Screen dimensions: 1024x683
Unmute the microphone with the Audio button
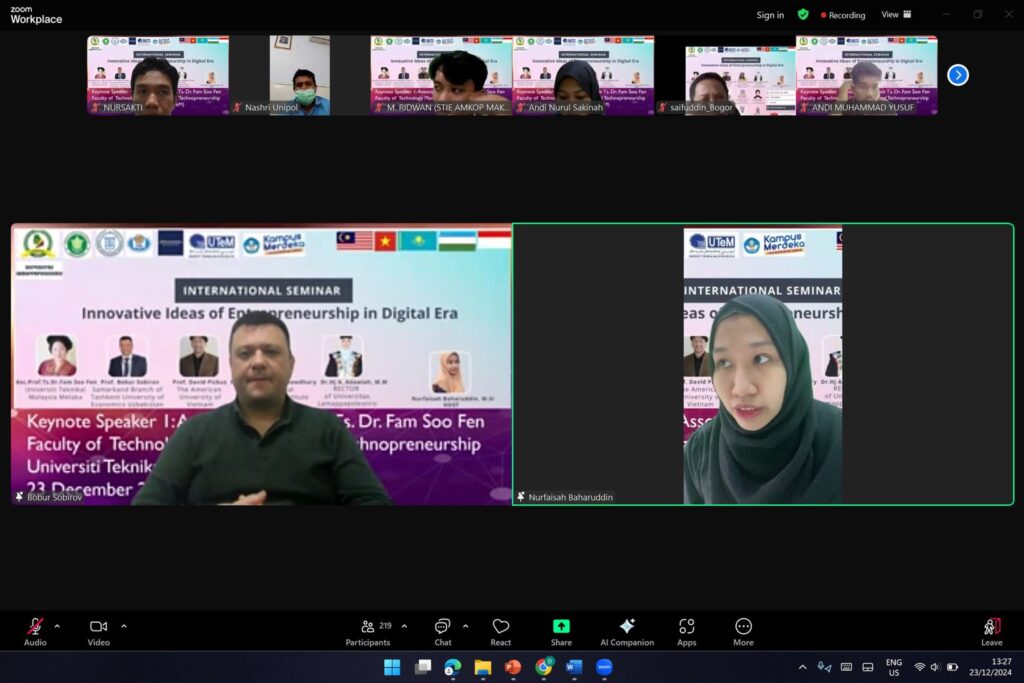pyautogui.click(x=35, y=631)
